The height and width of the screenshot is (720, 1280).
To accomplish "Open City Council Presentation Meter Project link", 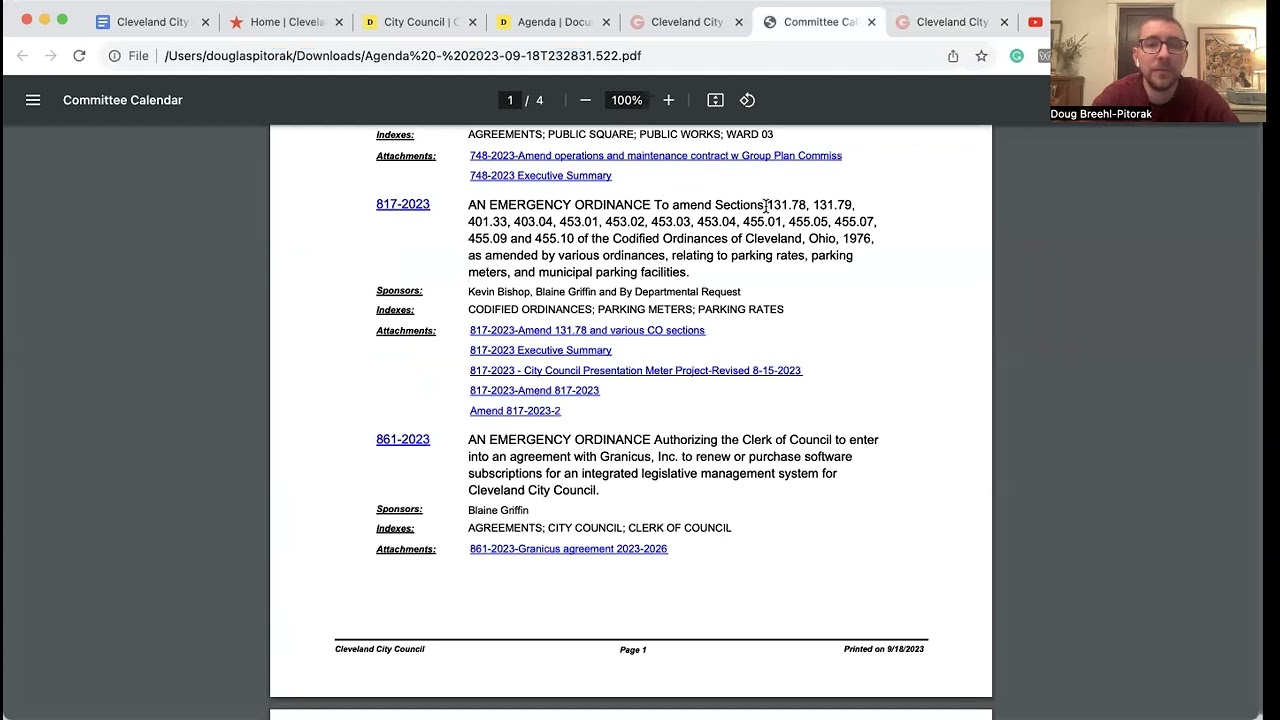I will click(635, 370).
